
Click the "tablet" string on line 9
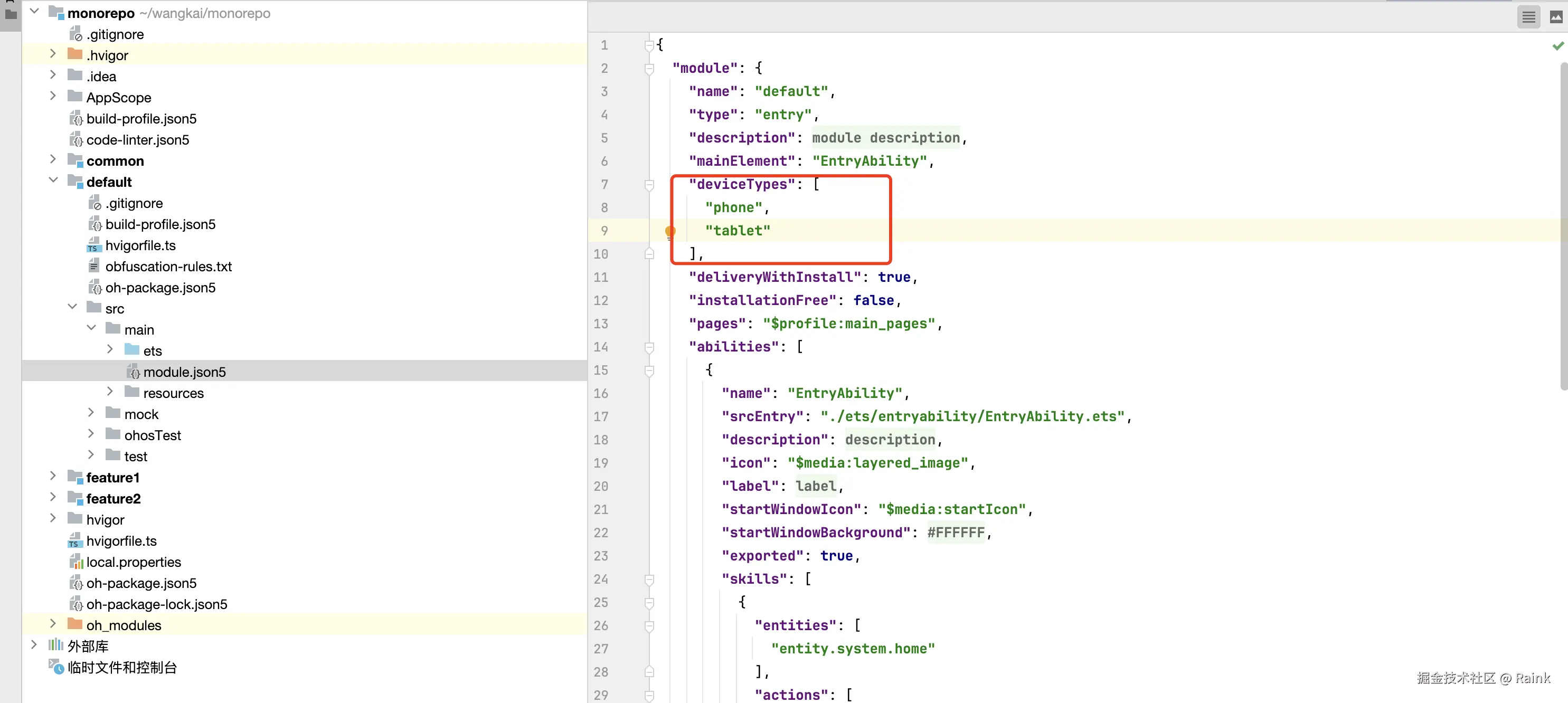click(x=737, y=231)
